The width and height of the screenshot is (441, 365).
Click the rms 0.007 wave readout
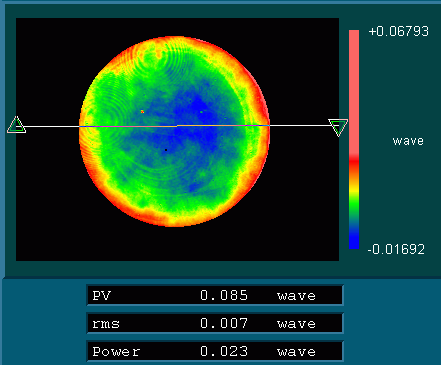tap(215, 323)
